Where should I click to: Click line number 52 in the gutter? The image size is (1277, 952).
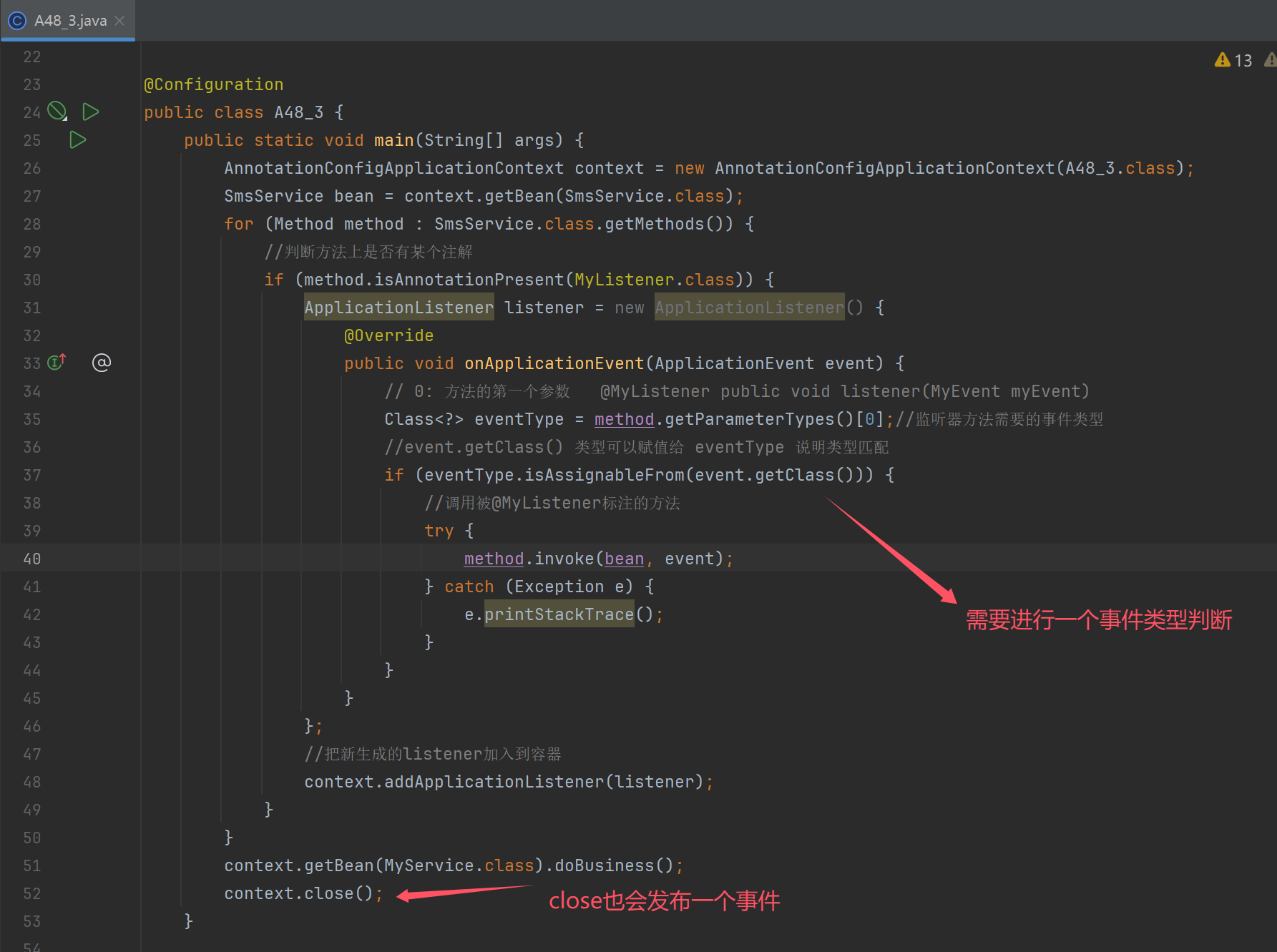[x=31, y=893]
